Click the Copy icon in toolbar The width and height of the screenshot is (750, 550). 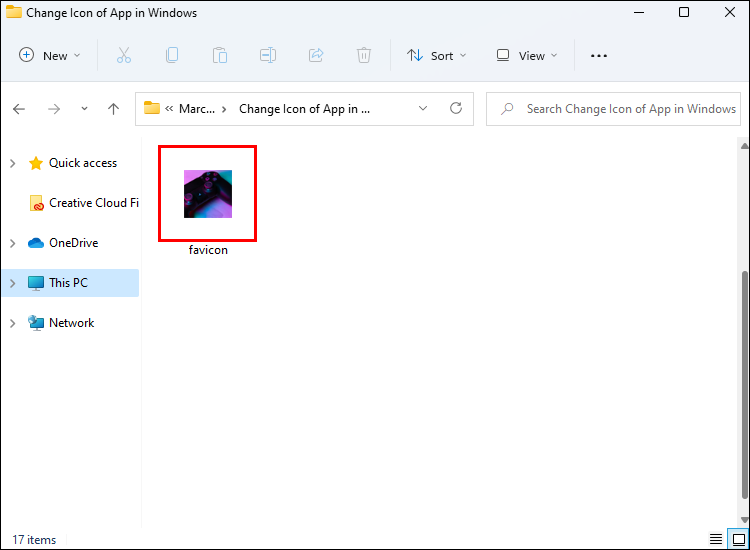coord(172,55)
